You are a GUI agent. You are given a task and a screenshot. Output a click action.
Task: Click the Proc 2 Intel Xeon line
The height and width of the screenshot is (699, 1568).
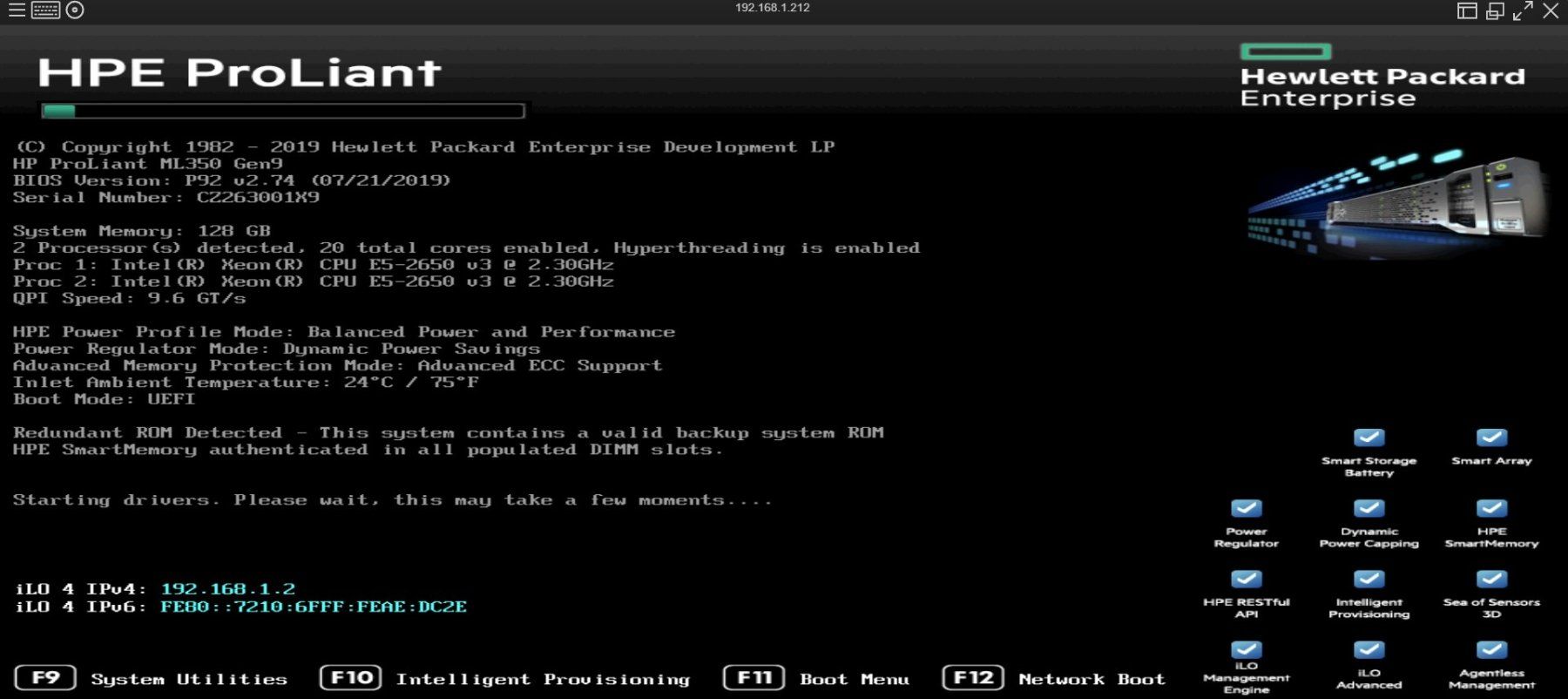coord(314,282)
